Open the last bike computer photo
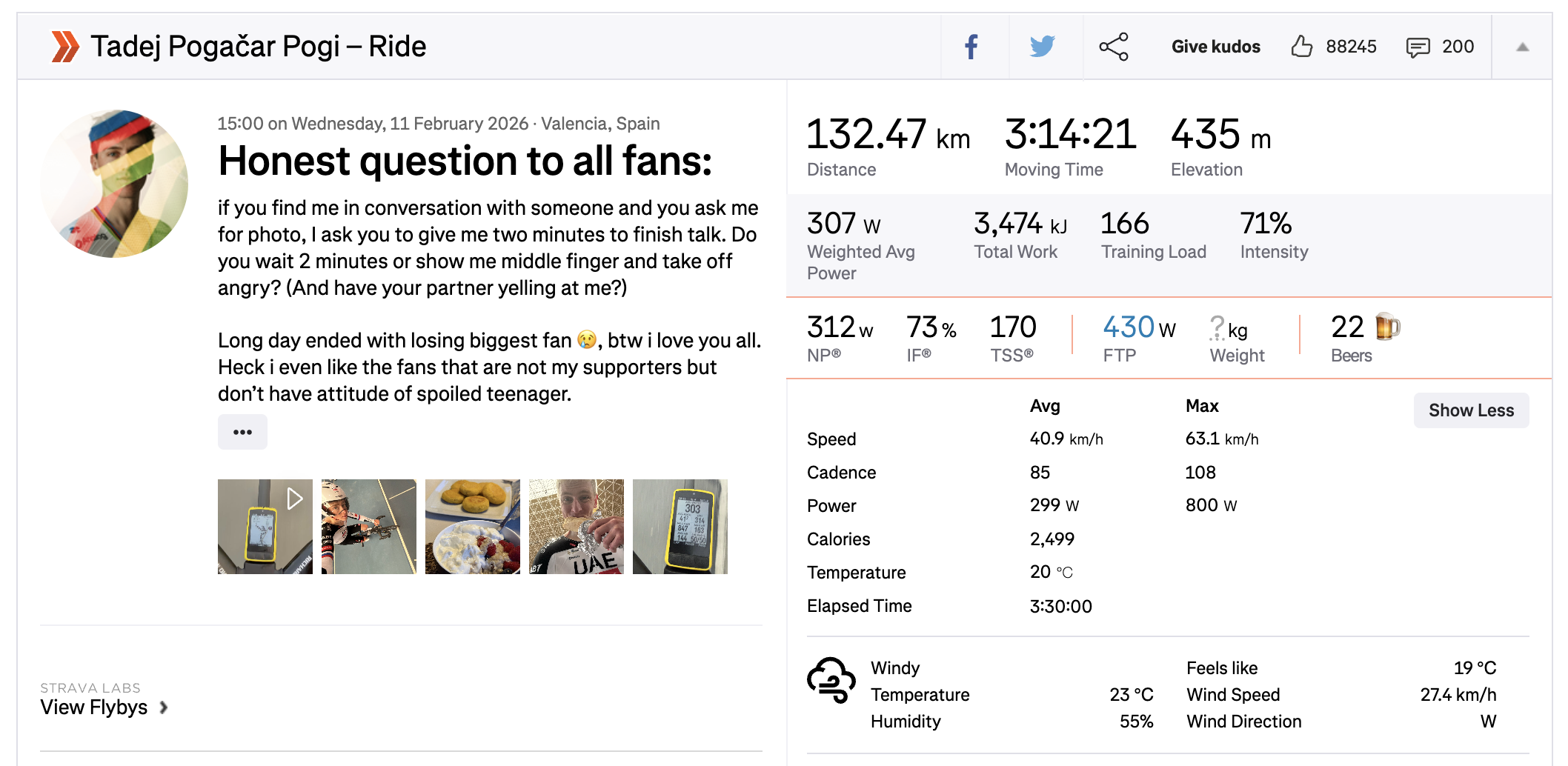 [x=680, y=527]
